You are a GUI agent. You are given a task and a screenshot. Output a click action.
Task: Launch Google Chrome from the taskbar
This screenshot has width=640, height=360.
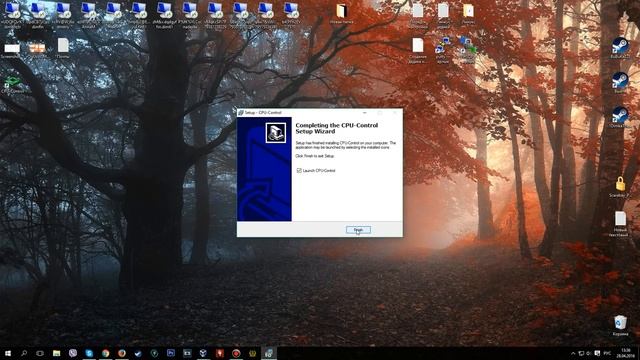coord(105,353)
